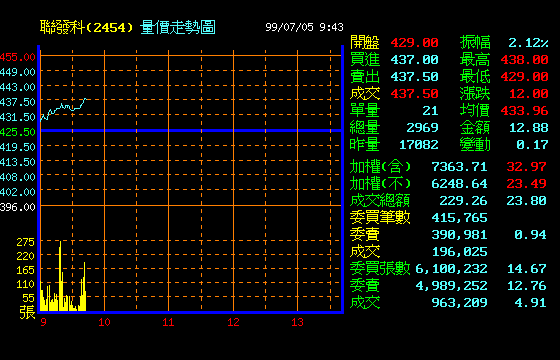Select the 開盤 opening price label
This screenshot has height=360, width=560.
pos(365,42)
